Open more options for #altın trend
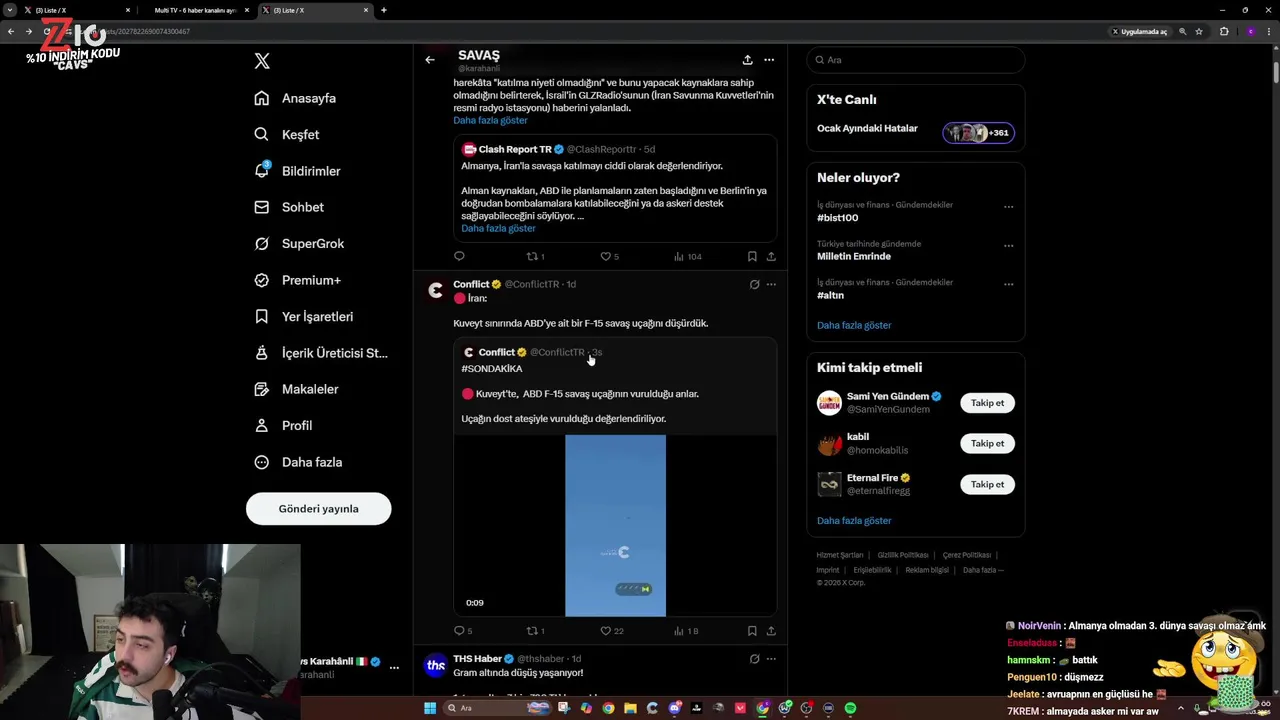This screenshot has height=720, width=1280. coord(1008,285)
